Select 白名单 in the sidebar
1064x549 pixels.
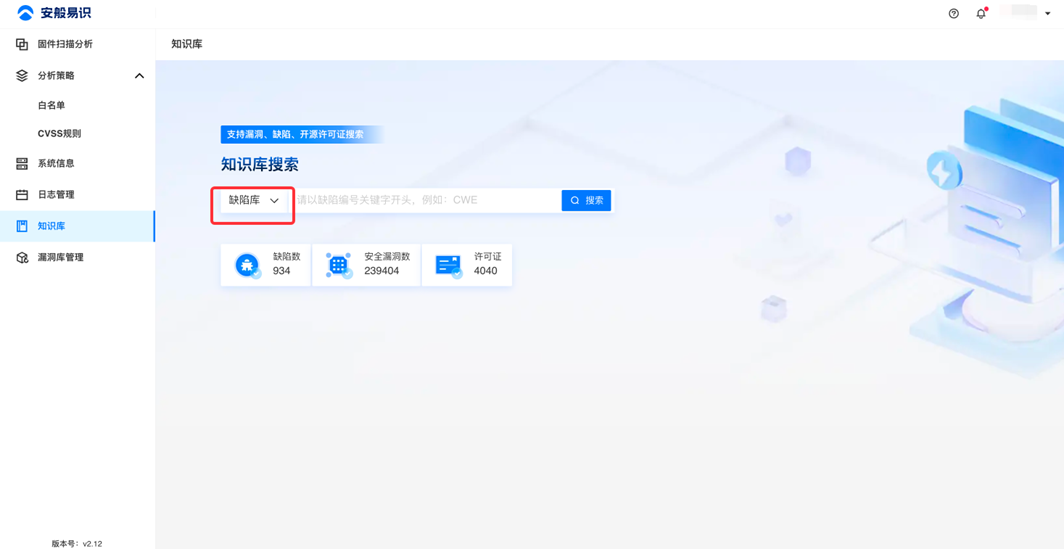point(51,105)
